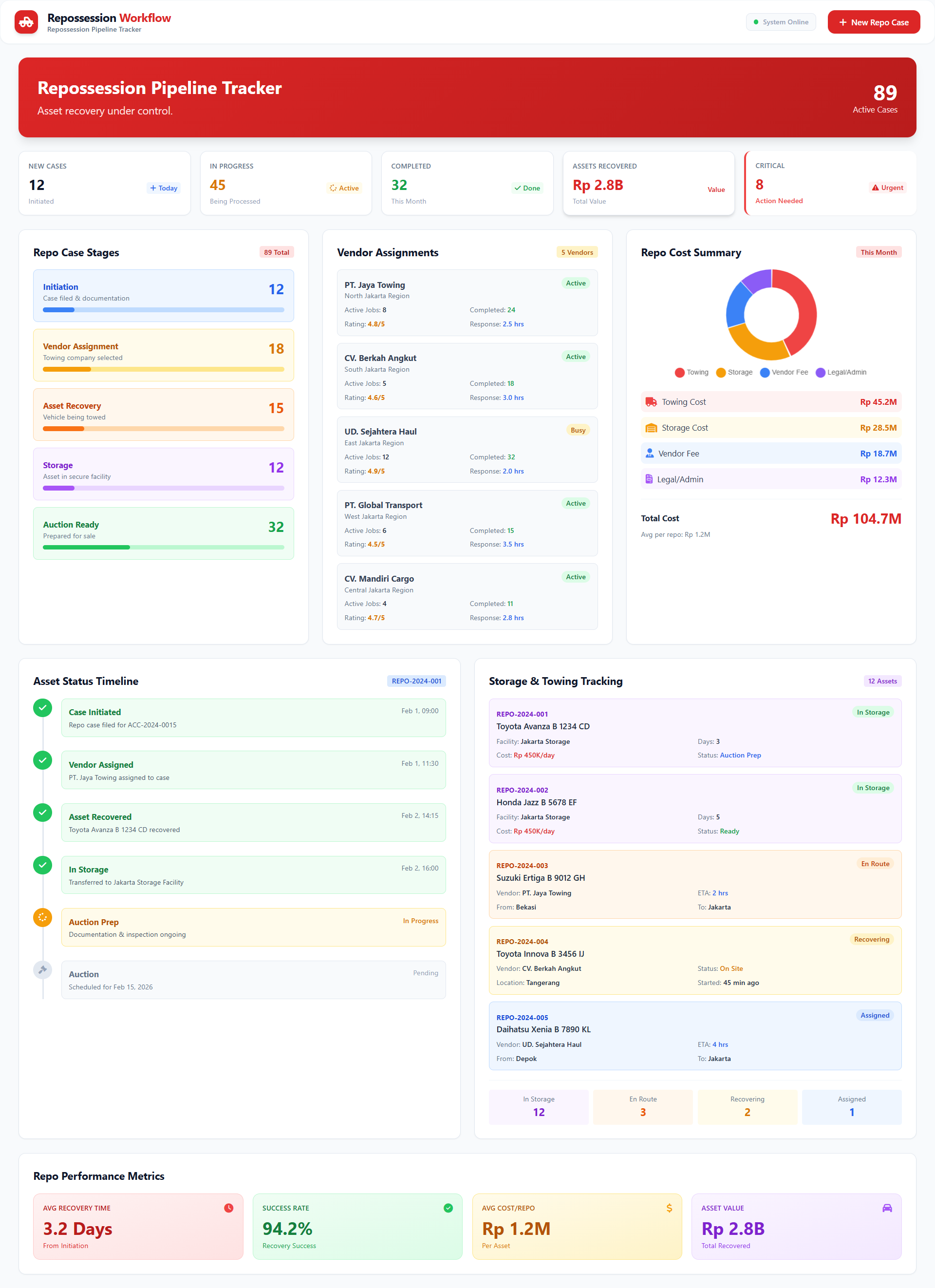The width and height of the screenshot is (935, 1288).
Task: Click the Towing Cost truck icon
Action: (650, 401)
